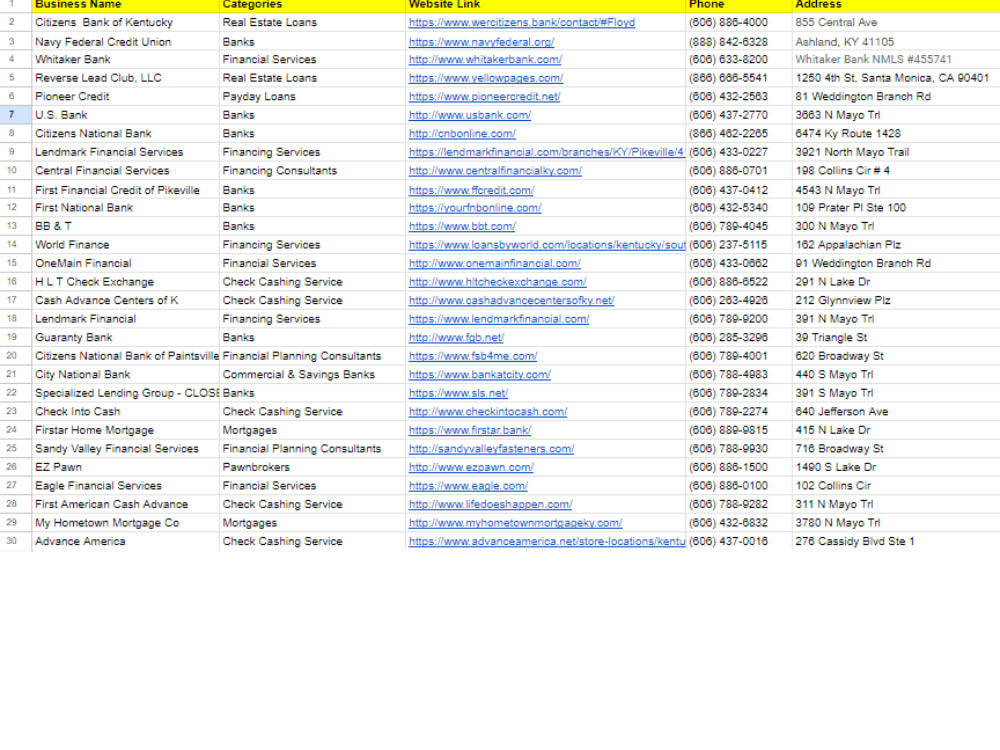Open the cashadvancecentersofky.net link
Screen dimensions: 1000x750
click(511, 300)
